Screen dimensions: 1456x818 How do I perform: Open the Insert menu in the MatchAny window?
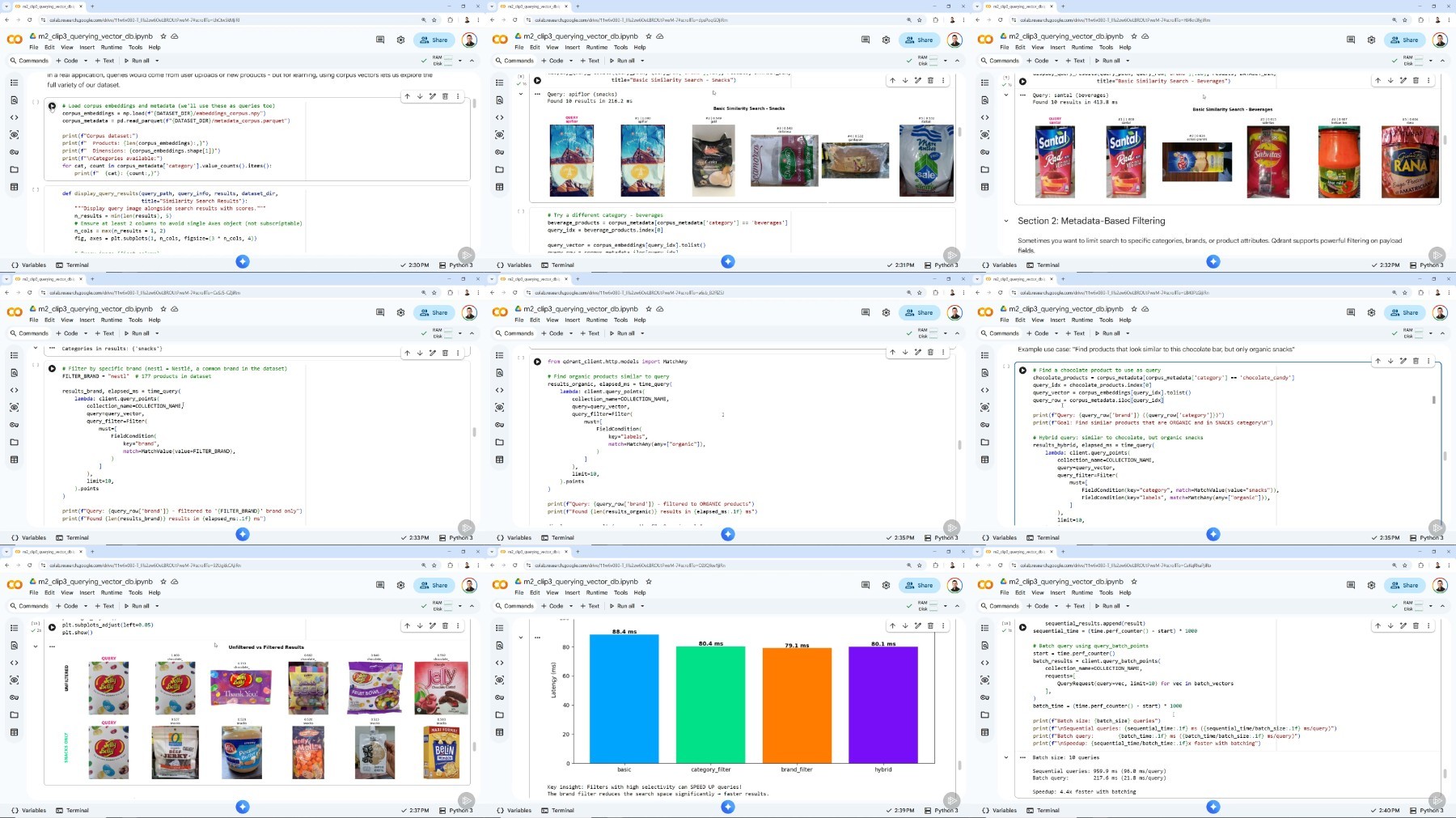click(x=573, y=320)
